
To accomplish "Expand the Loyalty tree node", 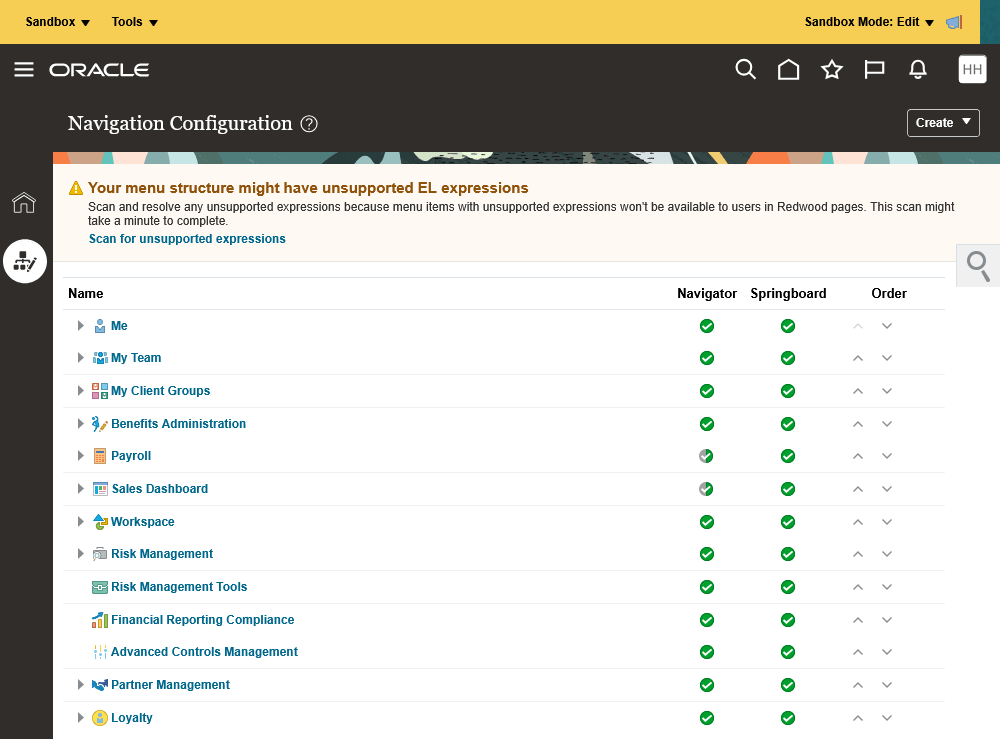I will pos(80,718).
